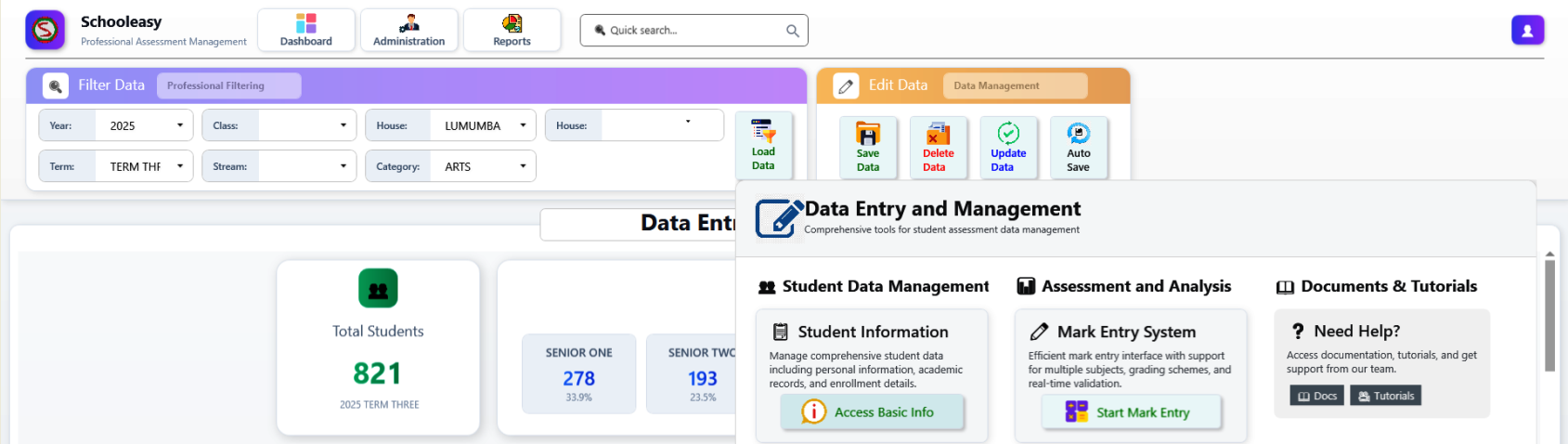1568x444 pixels.
Task: Click the Update Data icon
Action: pos(1008,134)
